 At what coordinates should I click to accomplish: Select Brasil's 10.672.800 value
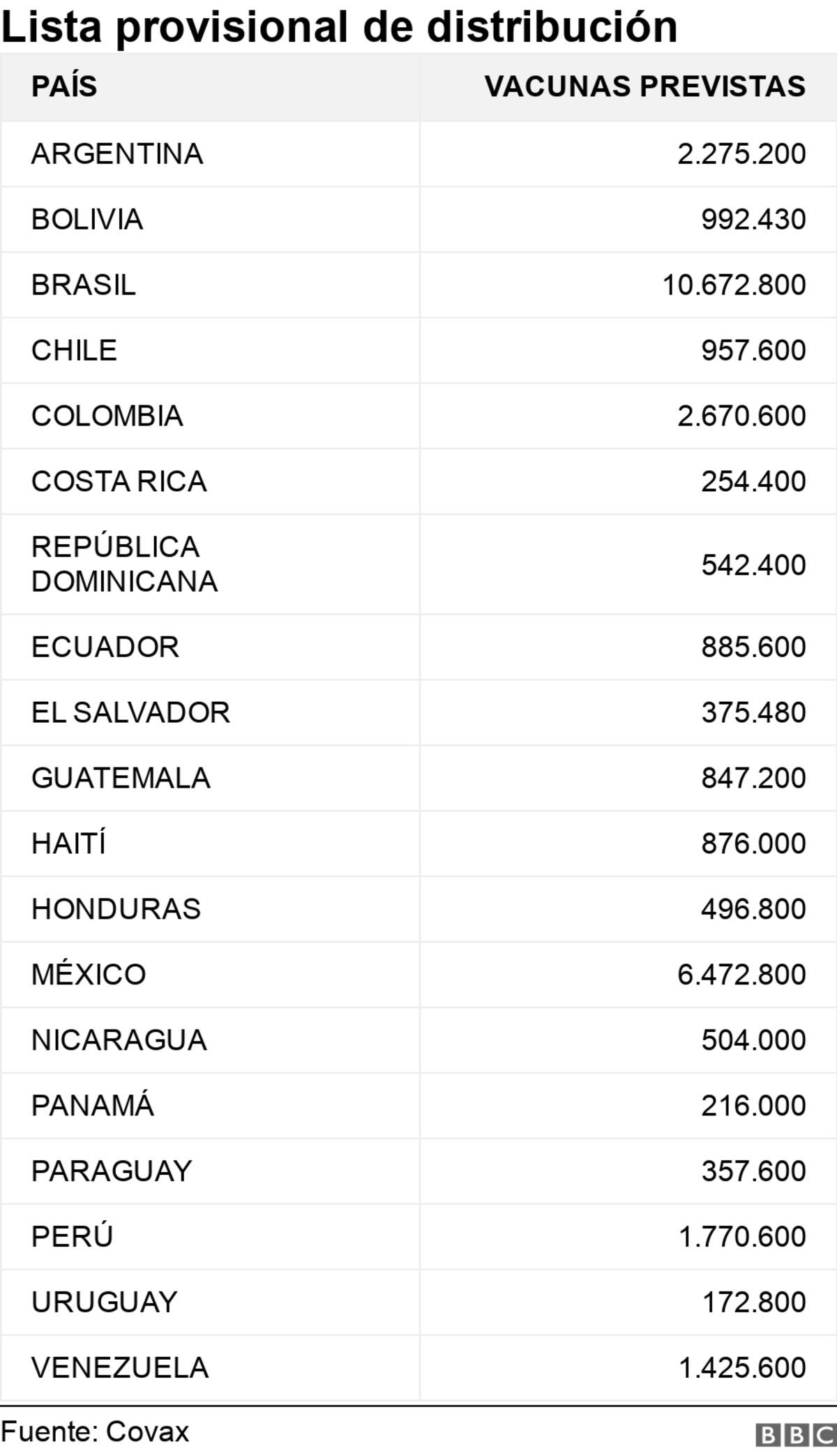point(734,285)
